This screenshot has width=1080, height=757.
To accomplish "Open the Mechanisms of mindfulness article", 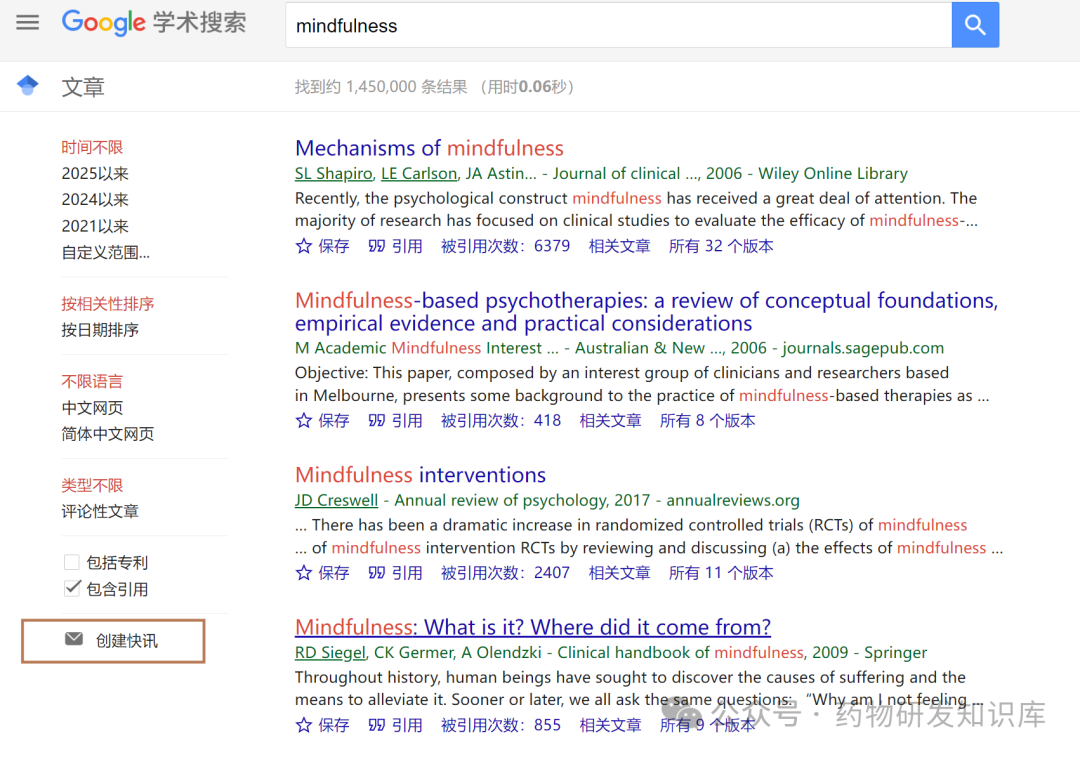I will pyautogui.click(x=429, y=149).
